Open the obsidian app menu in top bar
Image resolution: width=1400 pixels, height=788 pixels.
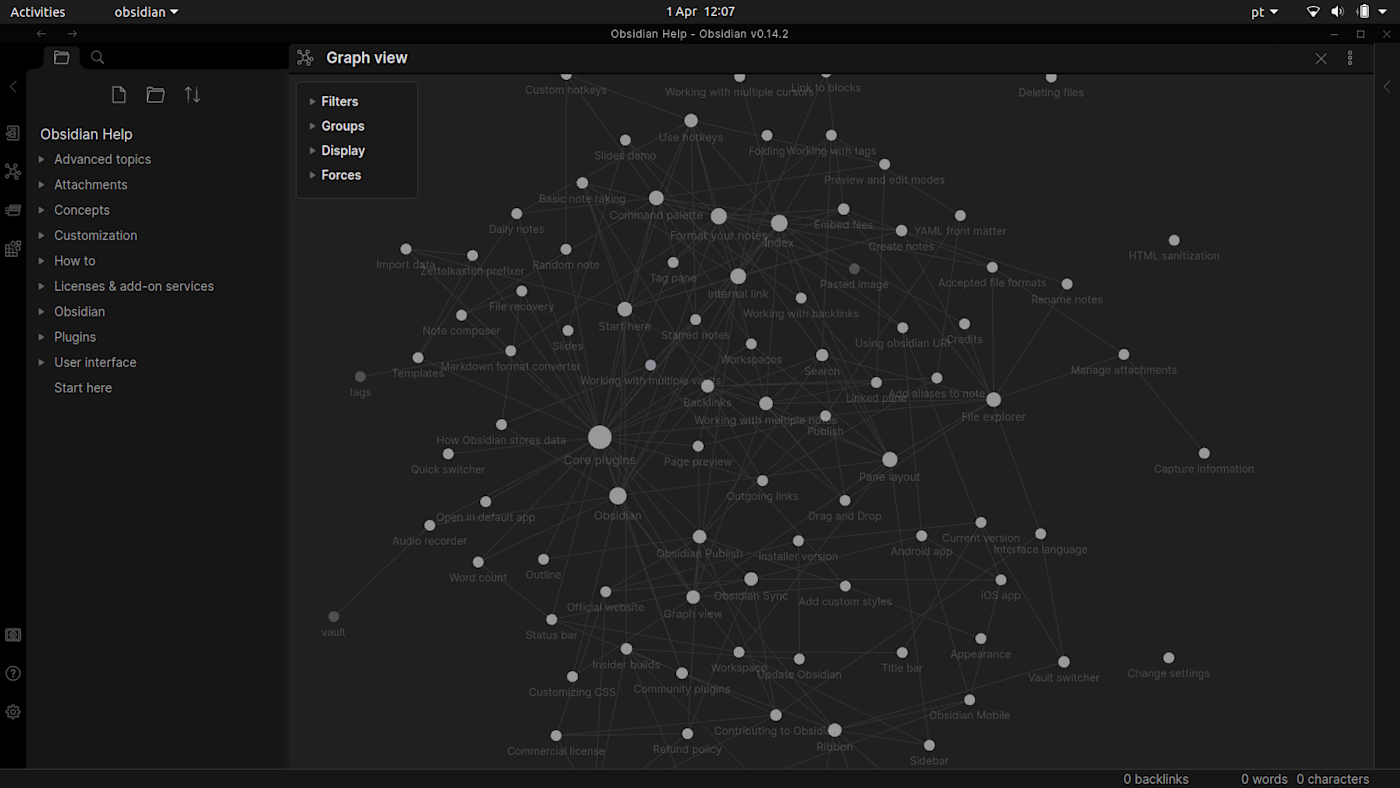tap(146, 12)
